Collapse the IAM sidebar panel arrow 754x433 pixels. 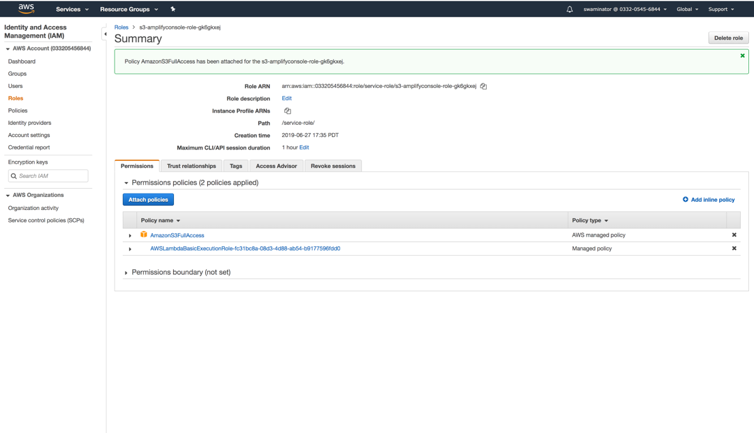coord(105,34)
